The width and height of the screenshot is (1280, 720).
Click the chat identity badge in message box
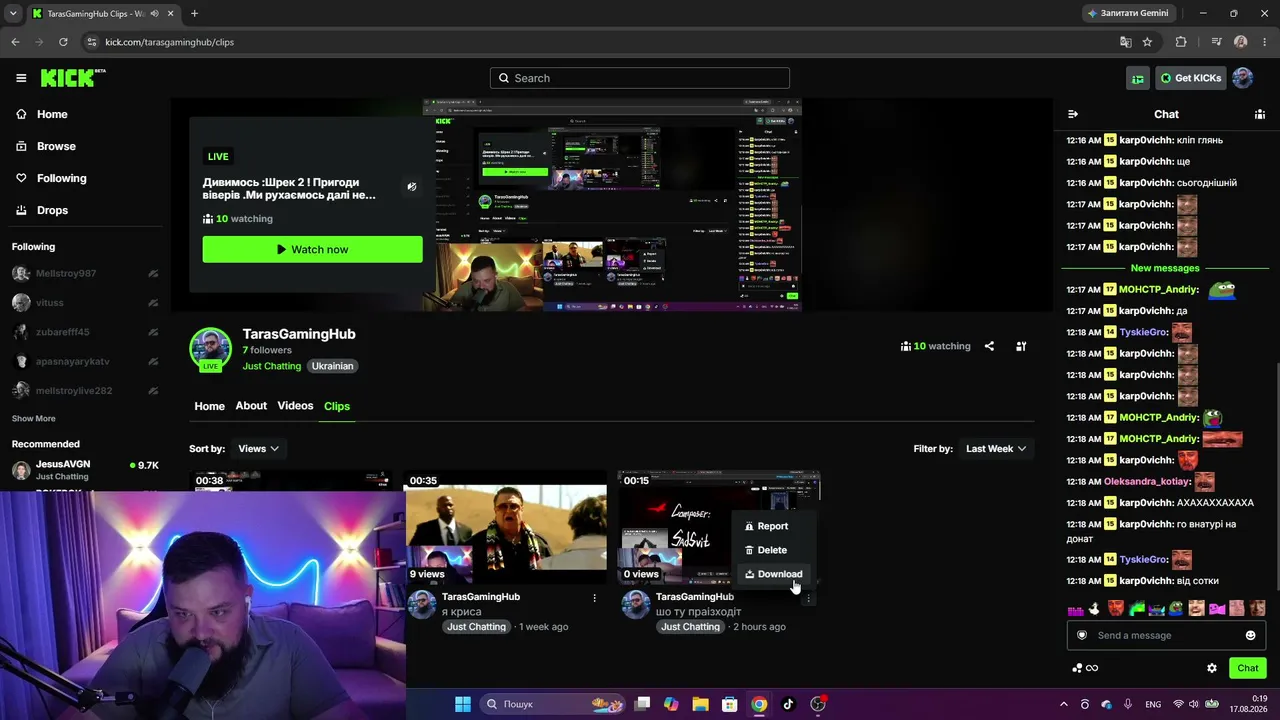click(x=1082, y=635)
